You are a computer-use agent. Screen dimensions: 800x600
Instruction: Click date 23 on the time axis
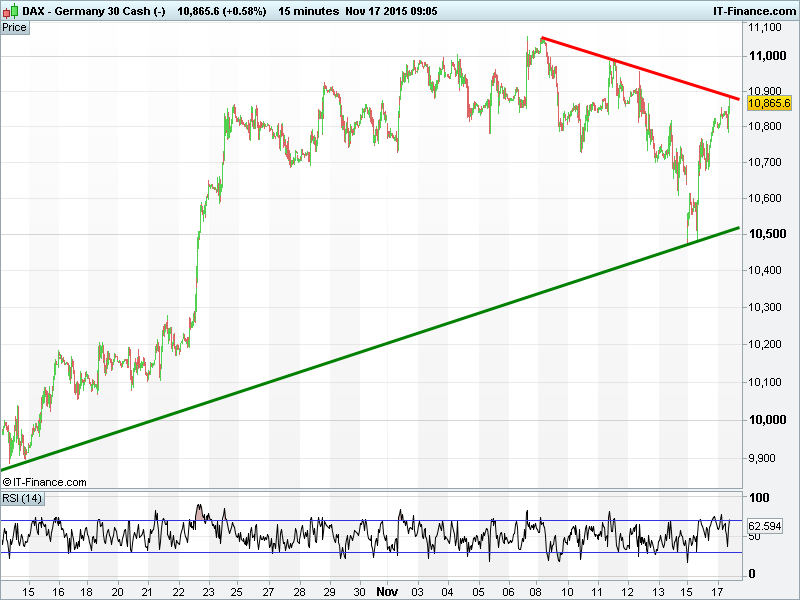(x=207, y=591)
